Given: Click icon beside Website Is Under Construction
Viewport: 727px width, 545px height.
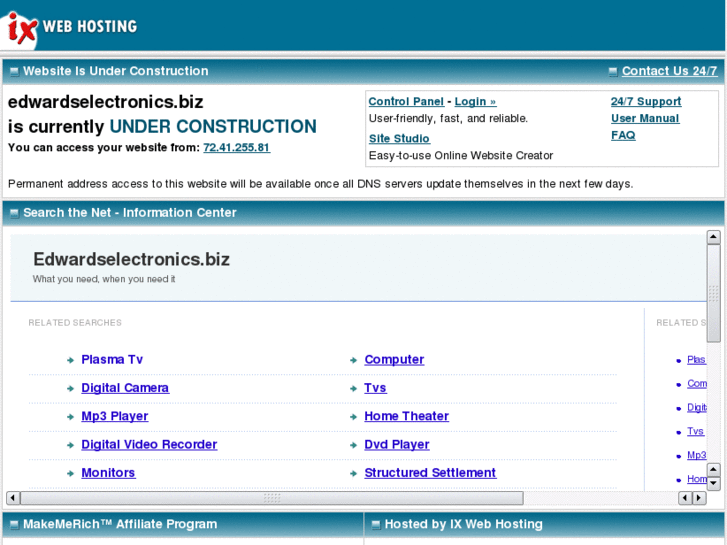Looking at the screenshot, I should pyautogui.click(x=14, y=71).
